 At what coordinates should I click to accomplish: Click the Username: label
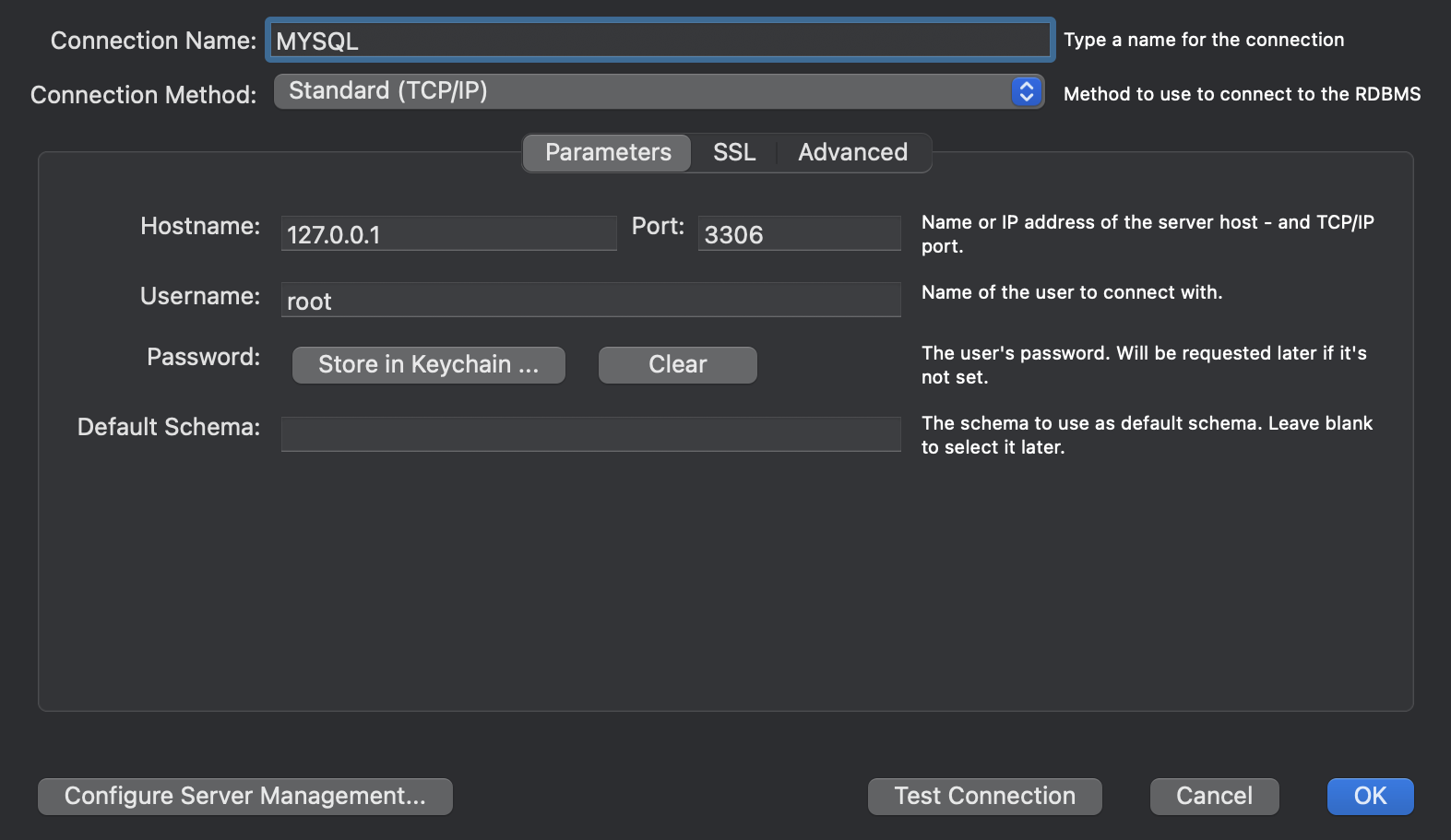(200, 296)
